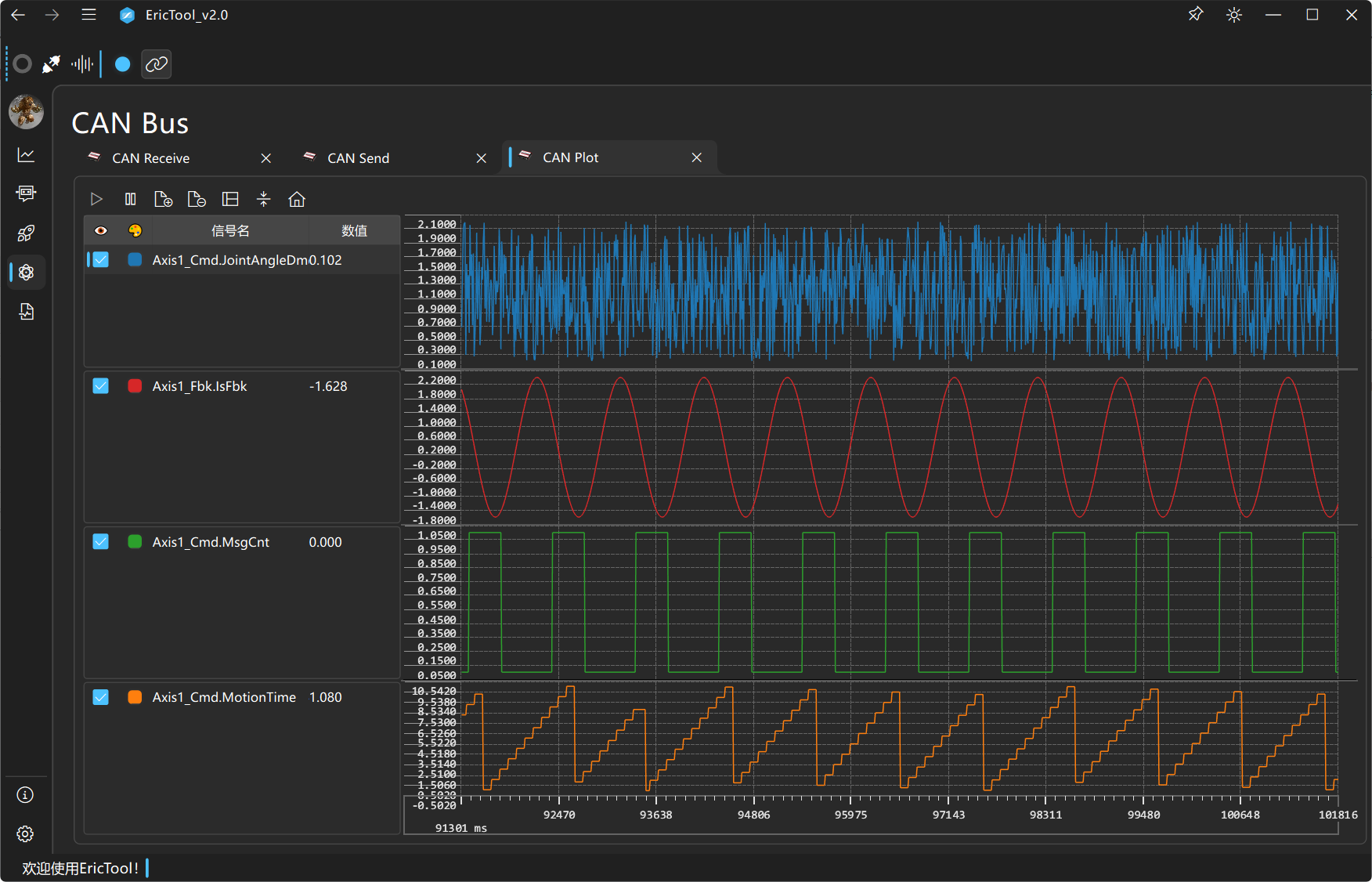Viewport: 1372px width, 882px height.
Task: Toggle the signal list panel layout icon
Action: (x=230, y=200)
